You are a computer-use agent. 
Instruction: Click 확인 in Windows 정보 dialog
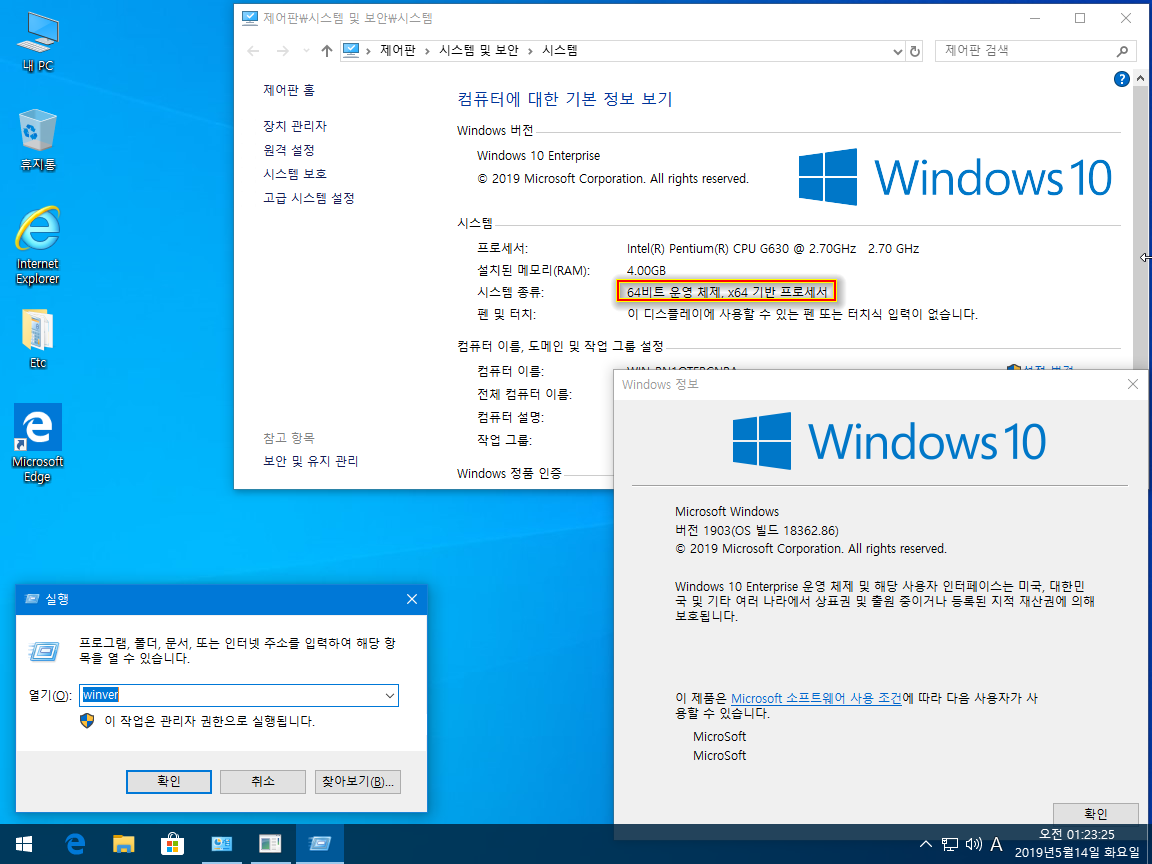(x=1095, y=813)
